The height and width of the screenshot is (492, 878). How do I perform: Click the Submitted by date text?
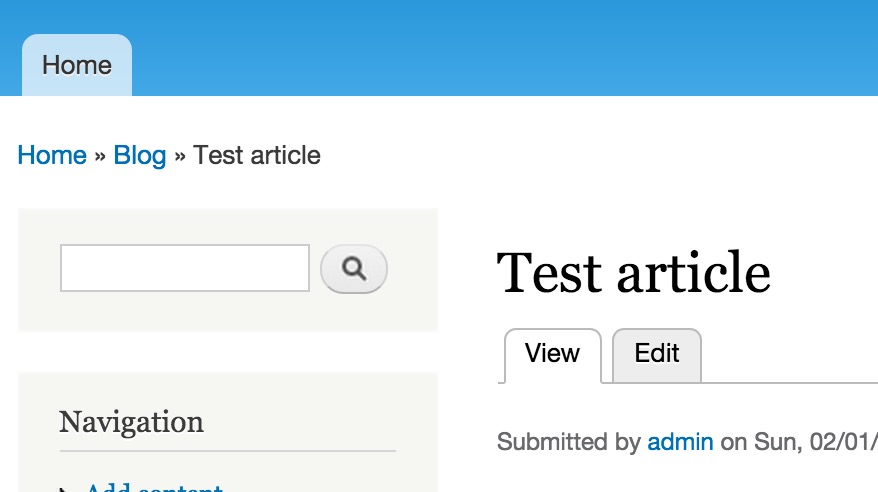pyautogui.click(x=815, y=442)
